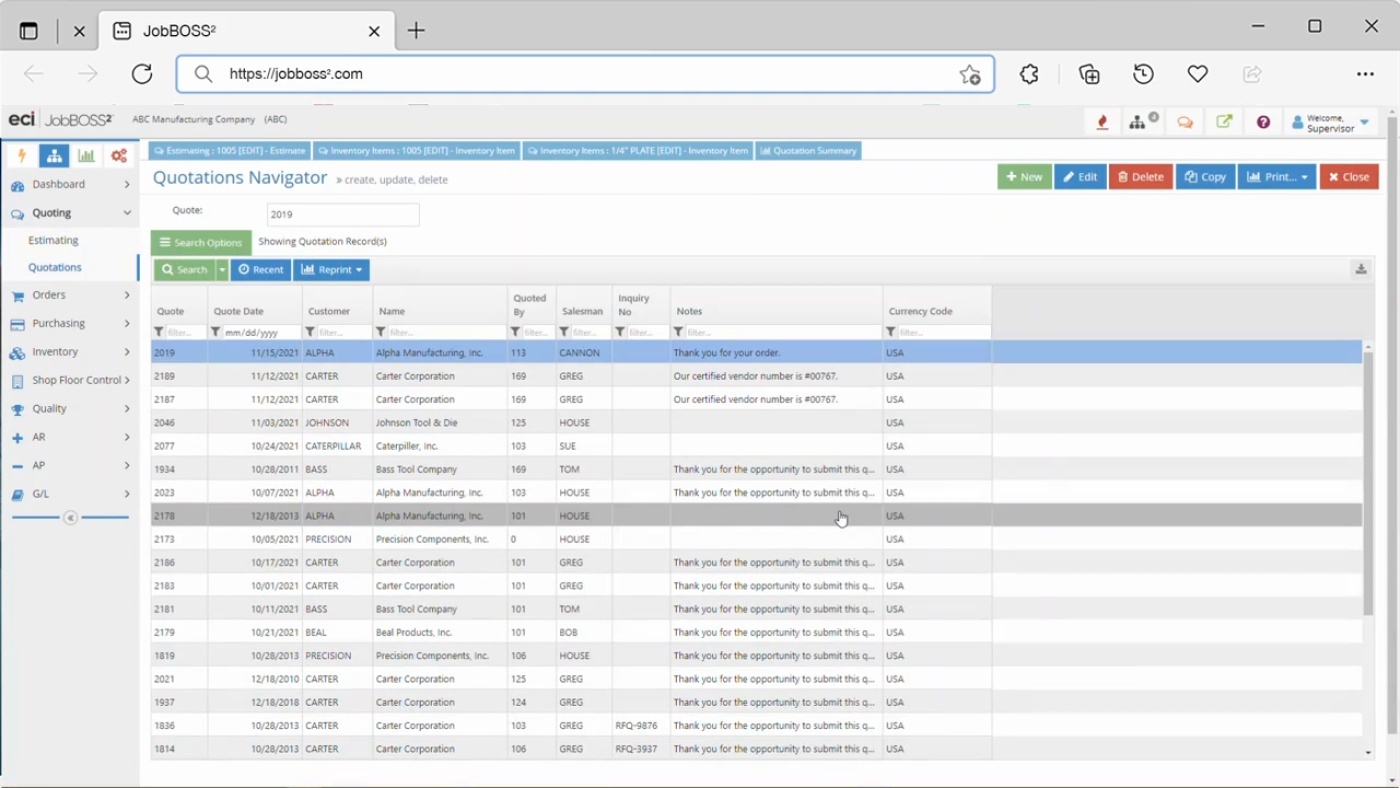
Task: Select the lightning bolt sidebar icon
Action: click(21, 156)
